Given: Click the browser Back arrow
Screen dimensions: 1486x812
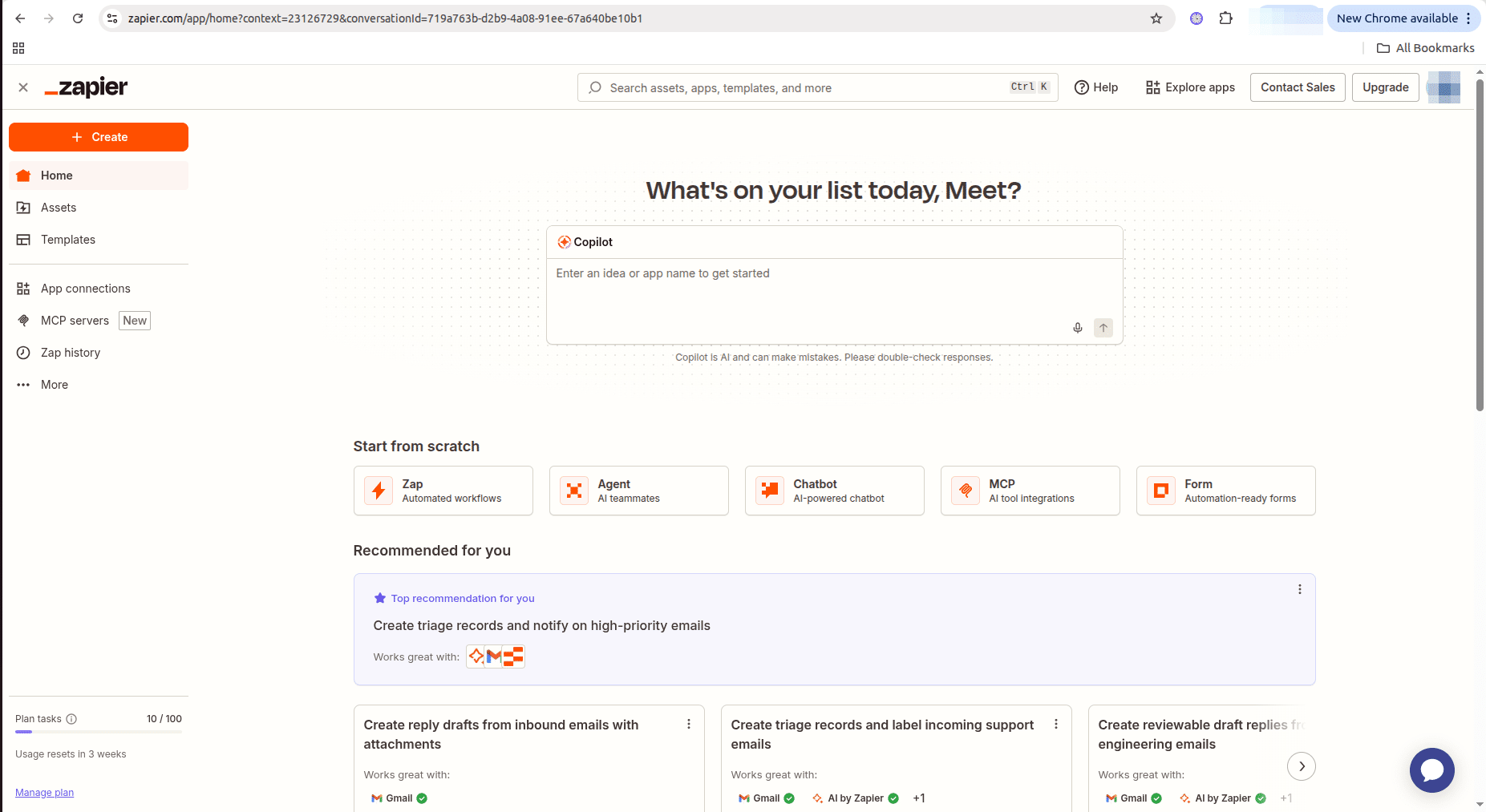Looking at the screenshot, I should click(x=20, y=18).
